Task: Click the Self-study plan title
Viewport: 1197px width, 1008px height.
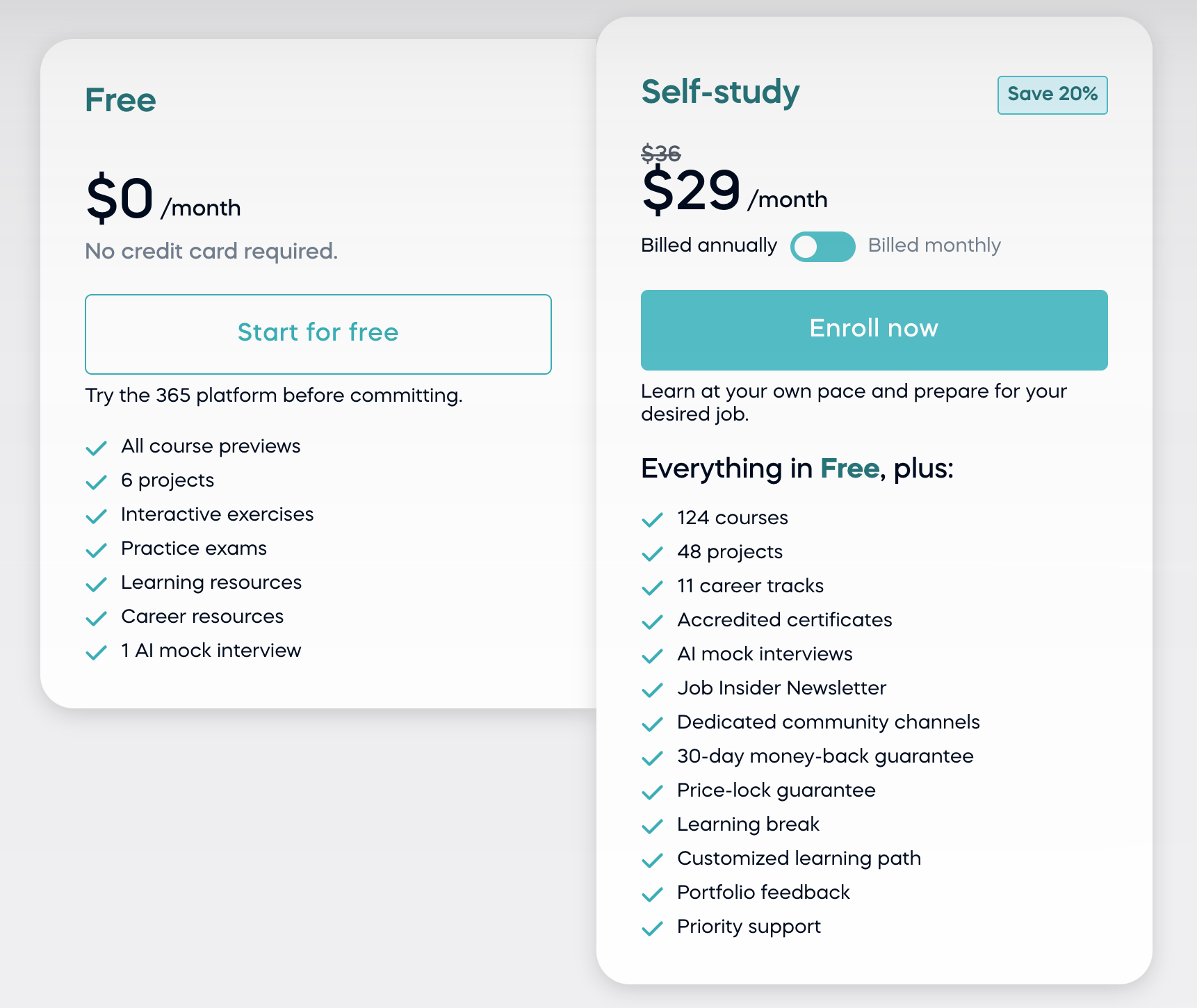Action: tap(720, 92)
